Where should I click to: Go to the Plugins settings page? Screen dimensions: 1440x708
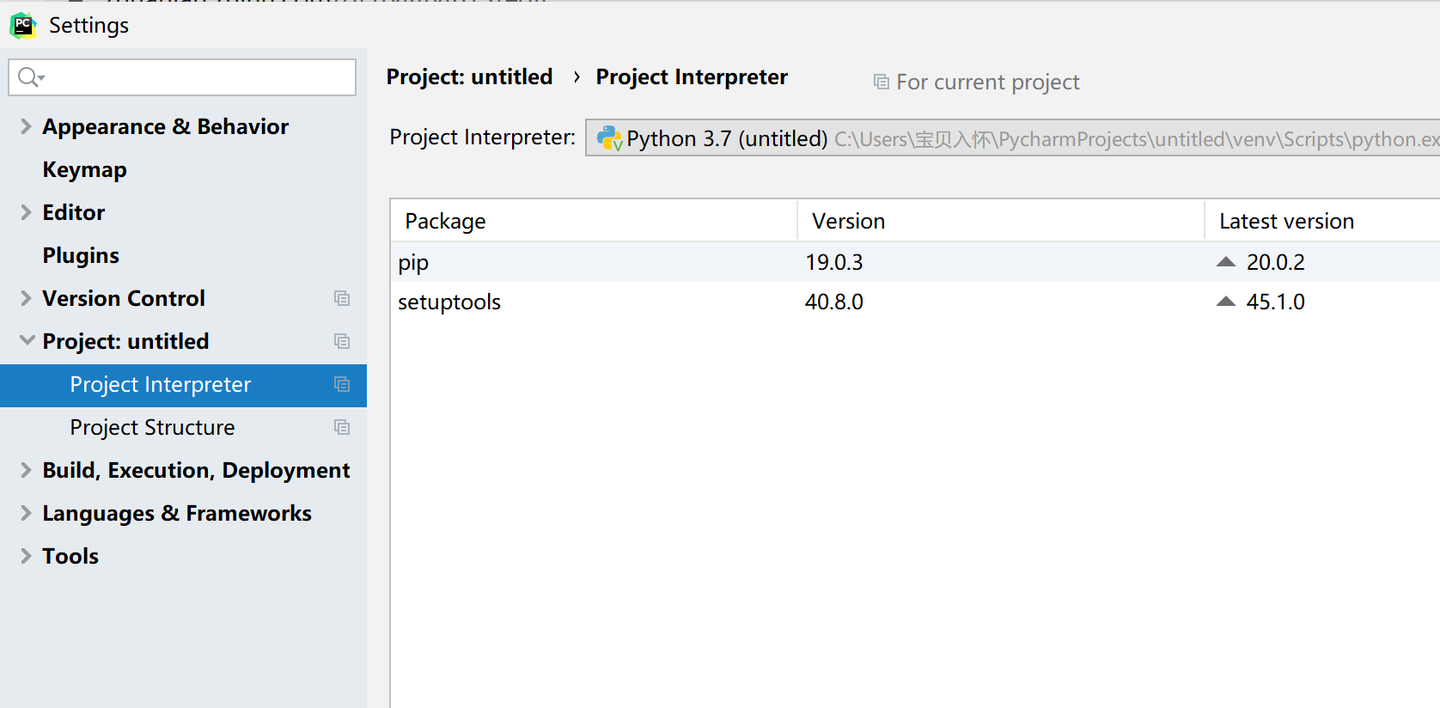click(x=80, y=255)
